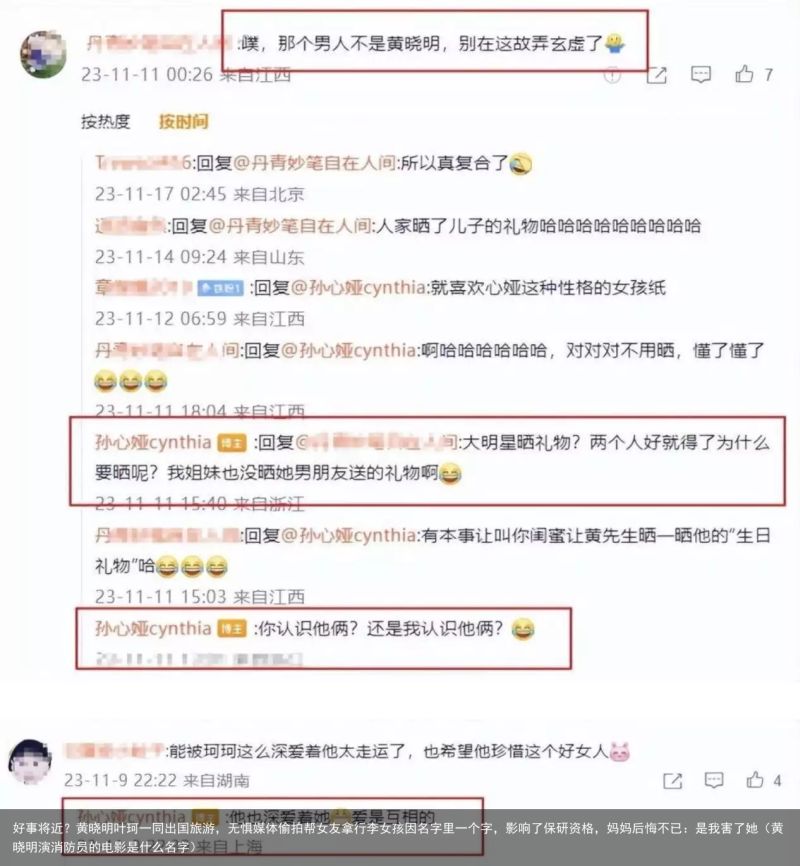Click the blue badge beside 章 username

pyautogui.click(x=220, y=288)
